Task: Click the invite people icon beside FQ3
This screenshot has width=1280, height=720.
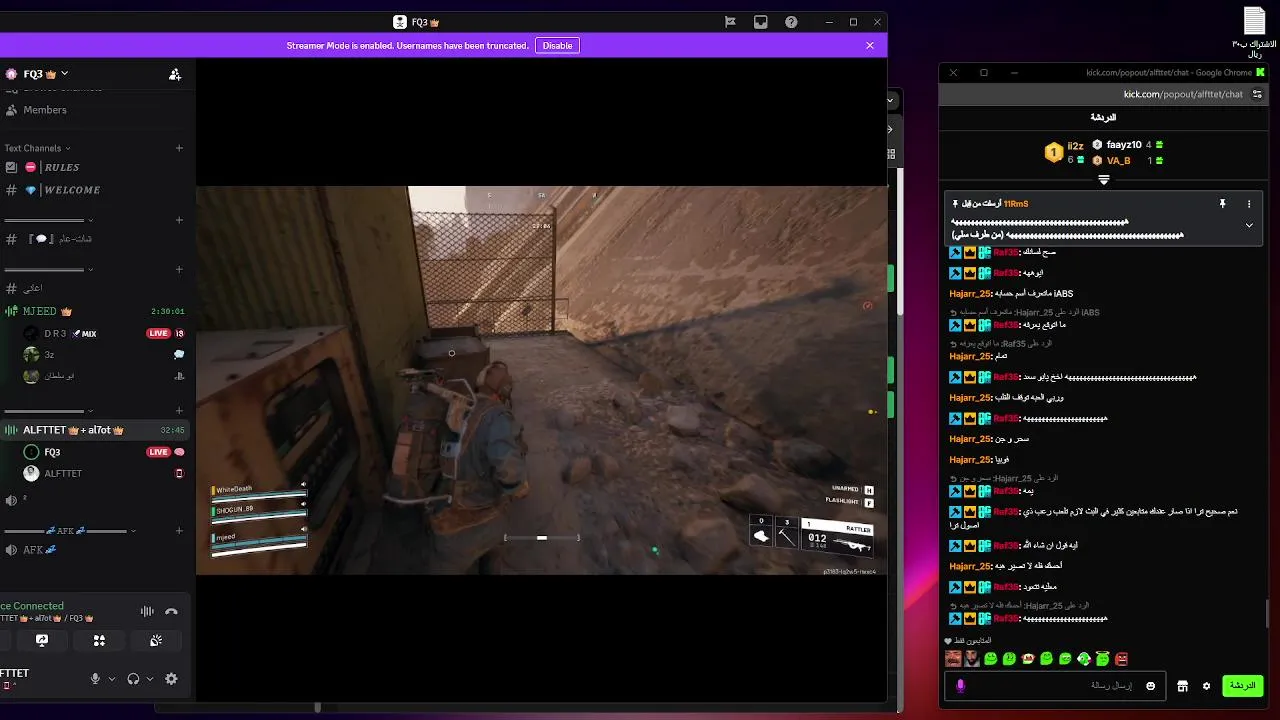Action: pos(175,74)
